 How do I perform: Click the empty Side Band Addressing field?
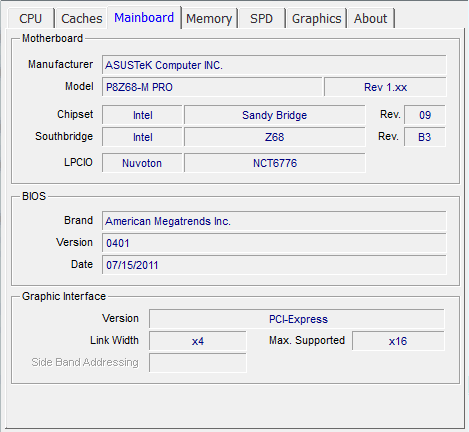pyautogui.click(x=198, y=363)
